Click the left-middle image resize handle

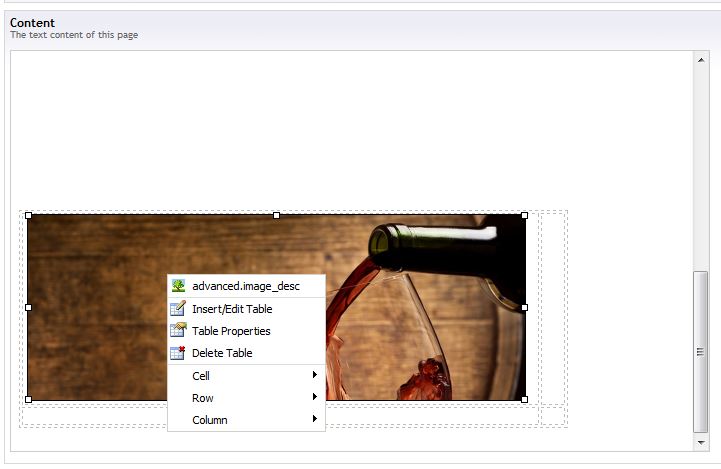[x=29, y=307]
